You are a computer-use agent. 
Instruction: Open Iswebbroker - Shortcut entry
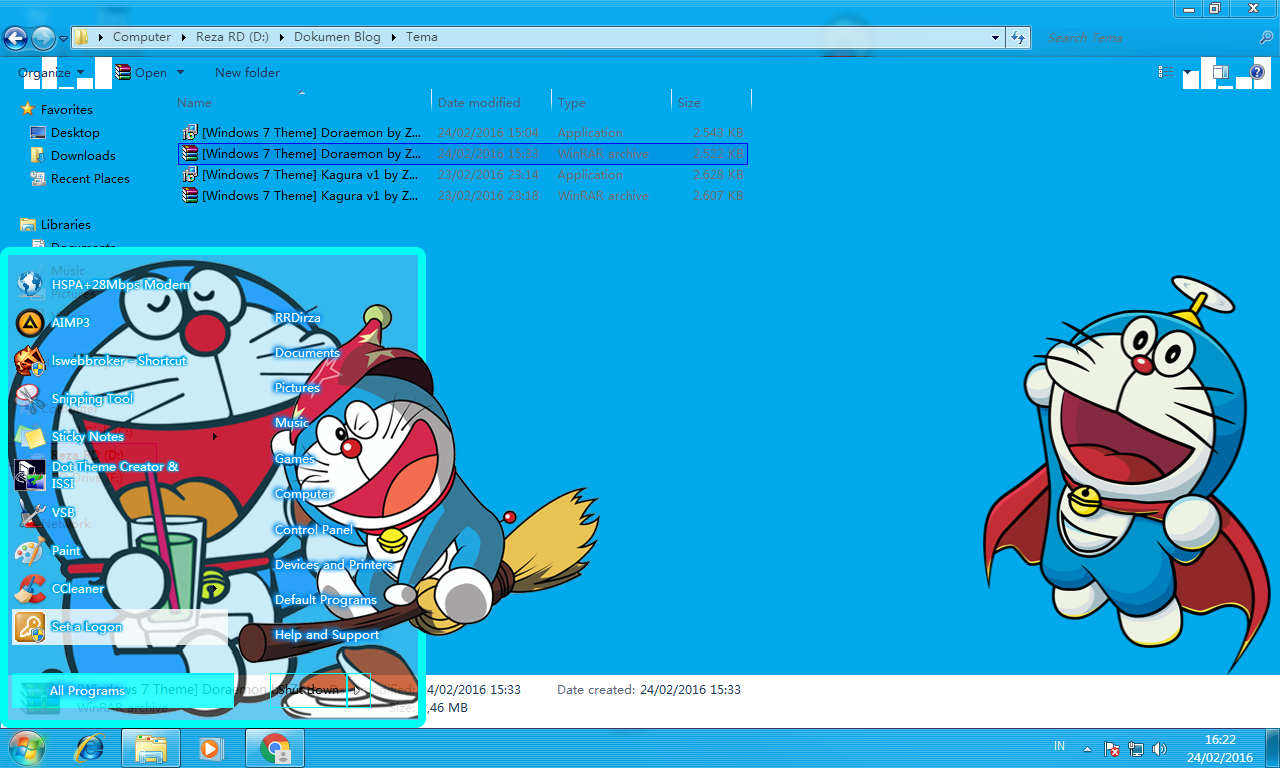click(x=120, y=361)
